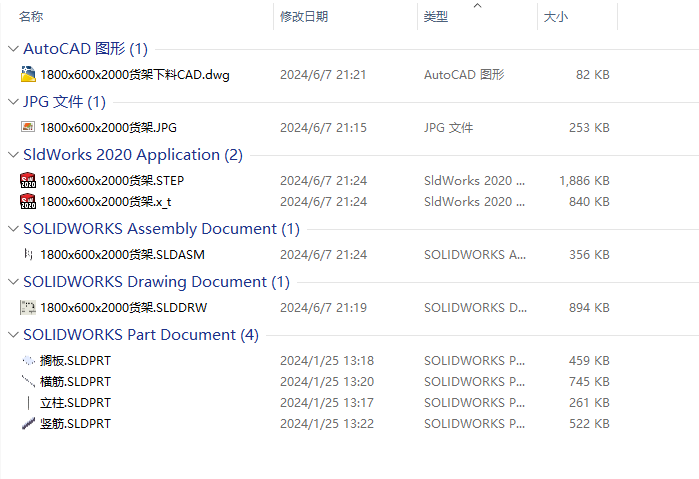Select file 横筋.SLDPRT
This screenshot has width=699, height=479.
click(75, 382)
